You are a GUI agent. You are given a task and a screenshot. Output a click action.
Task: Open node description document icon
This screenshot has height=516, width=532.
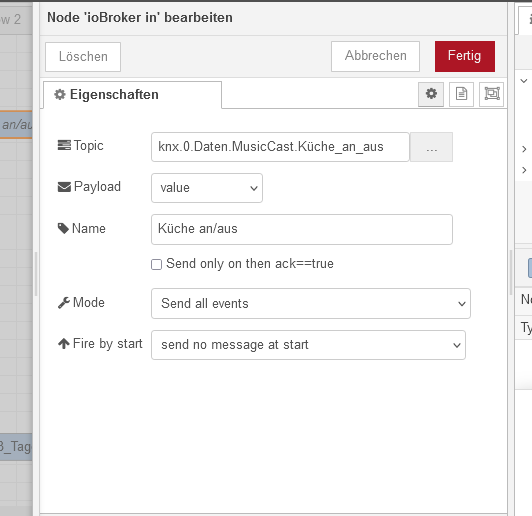tap(461, 94)
